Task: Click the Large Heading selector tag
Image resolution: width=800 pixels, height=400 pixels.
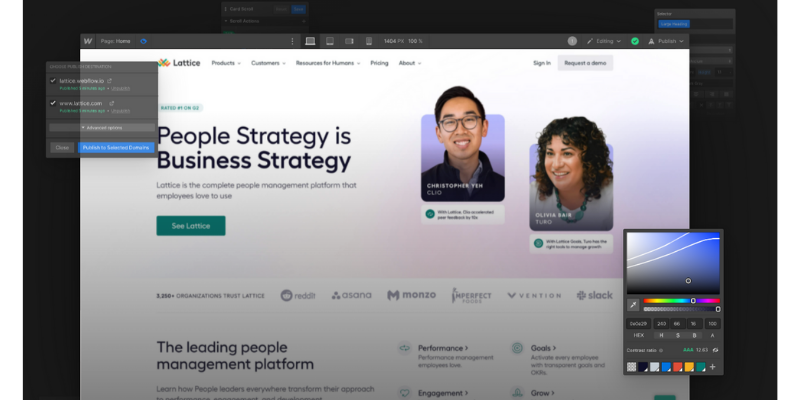Action: pos(673,24)
